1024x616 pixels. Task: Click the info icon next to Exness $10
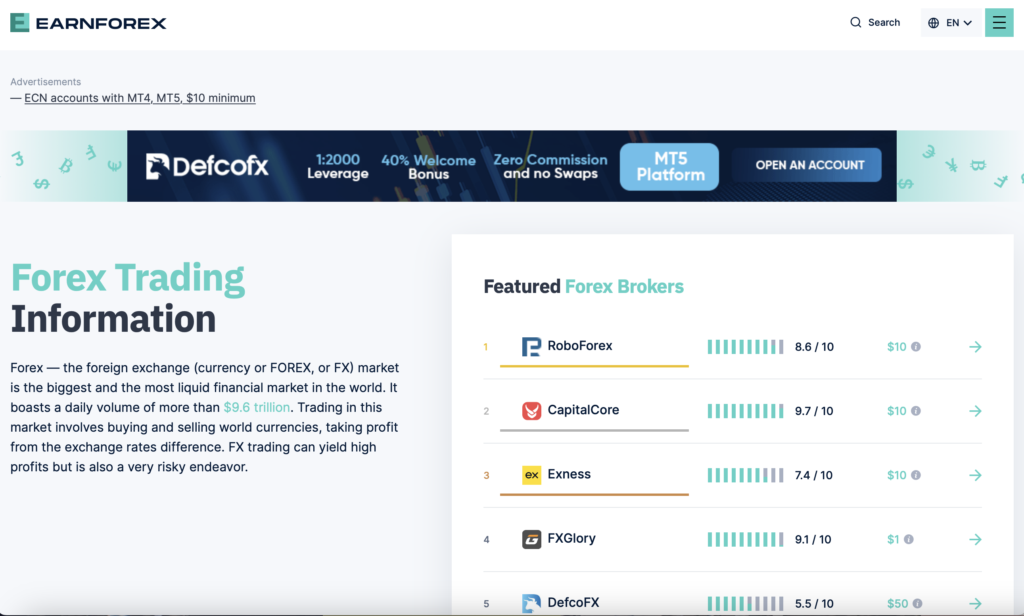tap(916, 475)
